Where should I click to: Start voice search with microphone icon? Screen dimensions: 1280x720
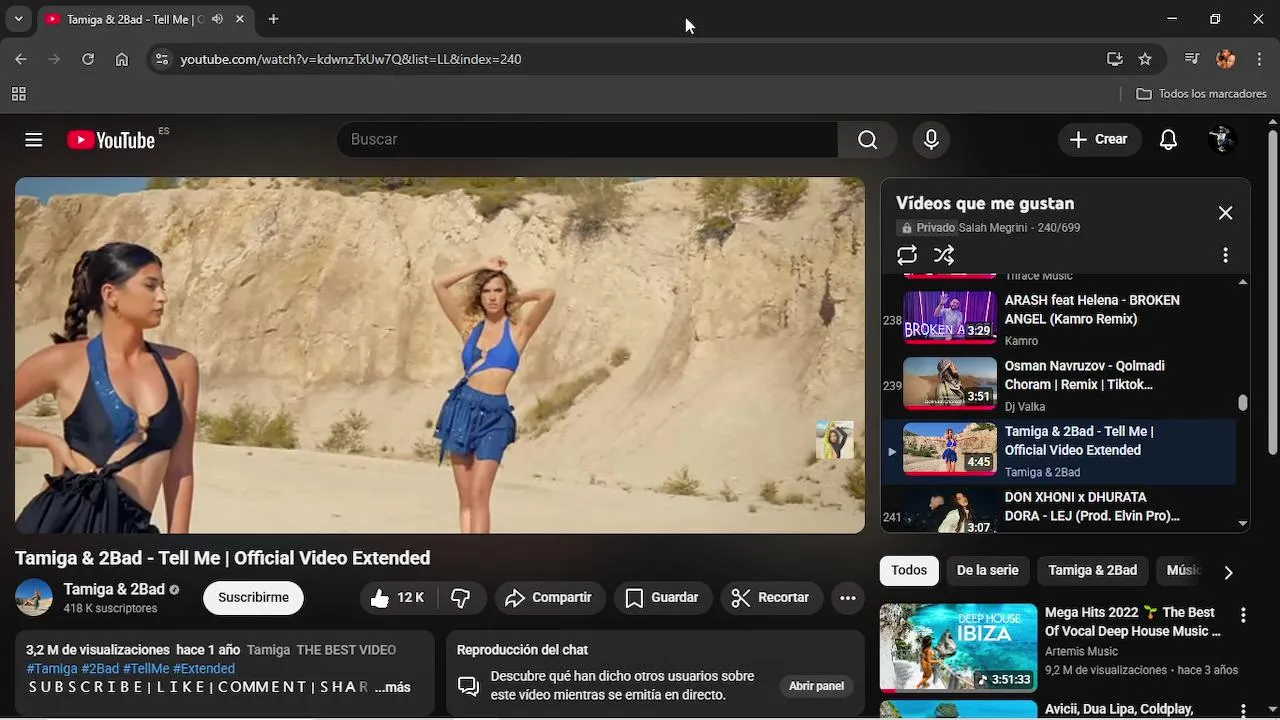tap(931, 140)
